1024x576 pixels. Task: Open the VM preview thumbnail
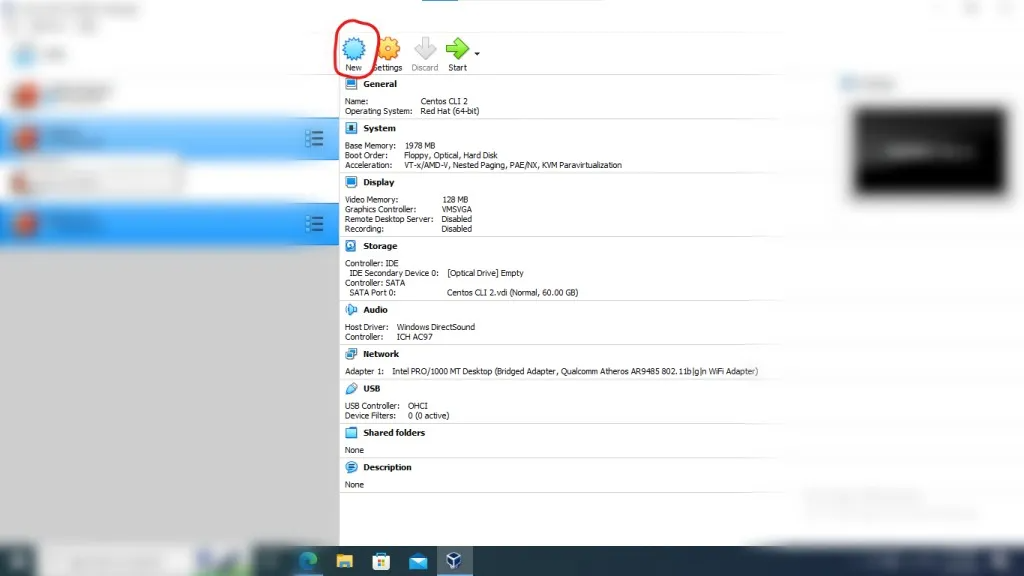pos(930,152)
